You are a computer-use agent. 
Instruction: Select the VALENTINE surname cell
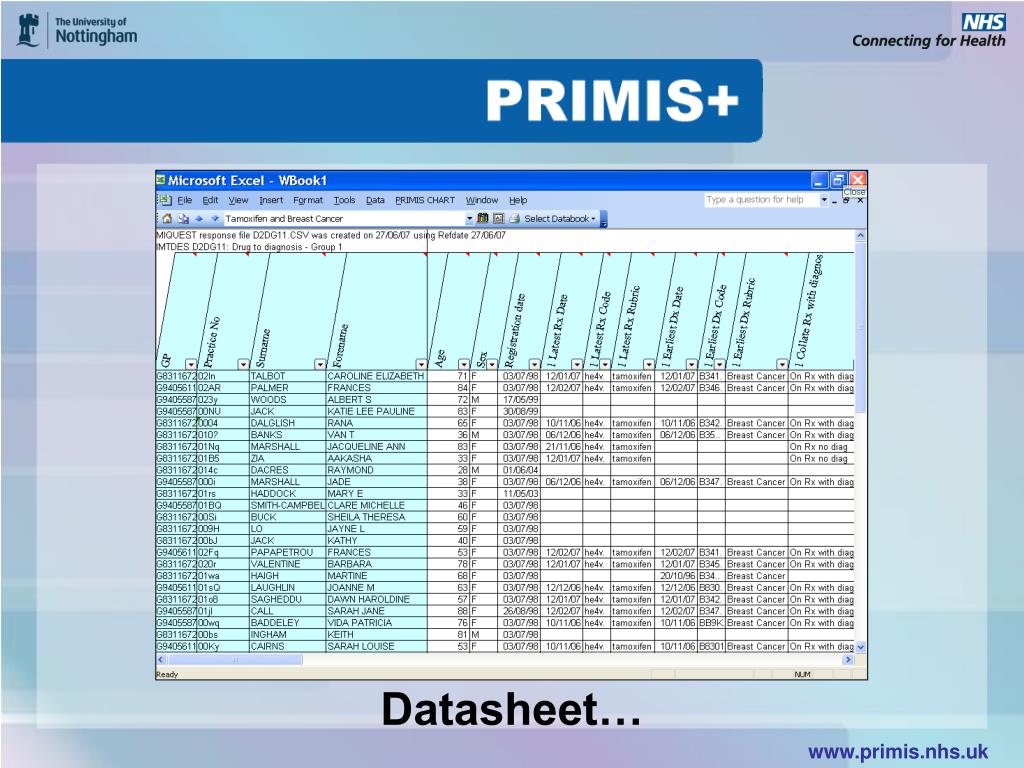(287, 564)
